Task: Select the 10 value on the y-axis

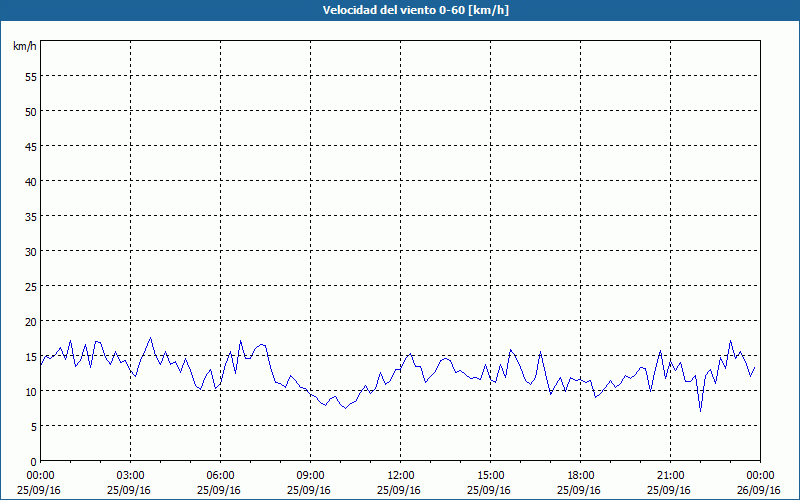Action: click(31, 393)
